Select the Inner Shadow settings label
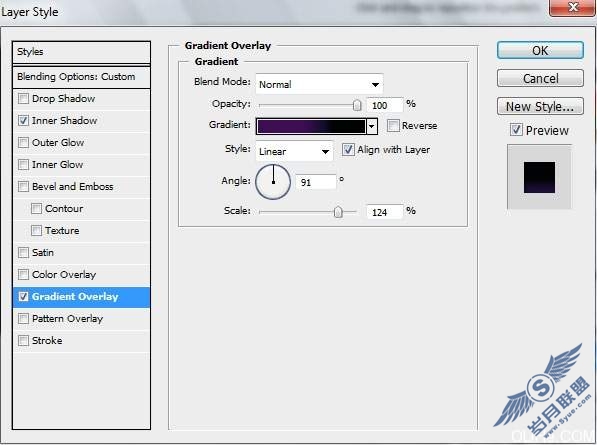597x445 pixels. coord(65,121)
